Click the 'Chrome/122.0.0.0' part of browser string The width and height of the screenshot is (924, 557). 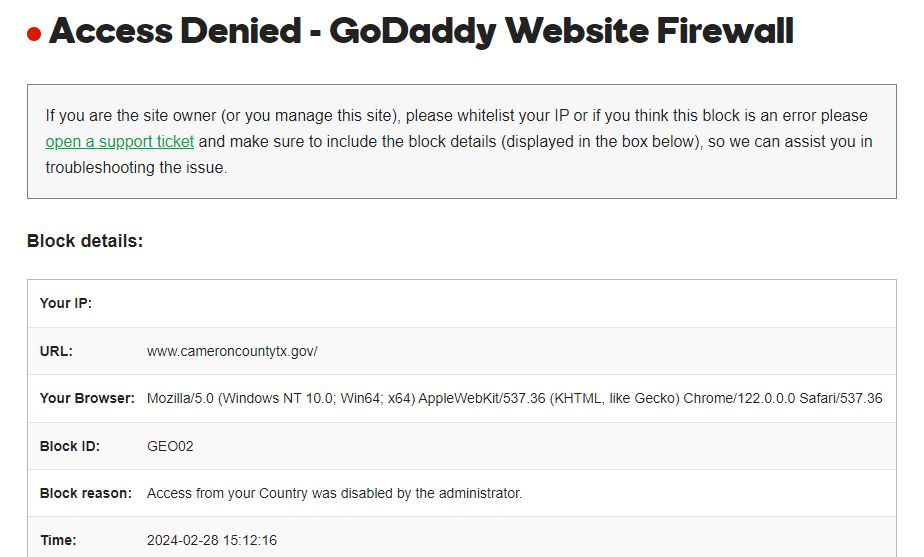739,398
